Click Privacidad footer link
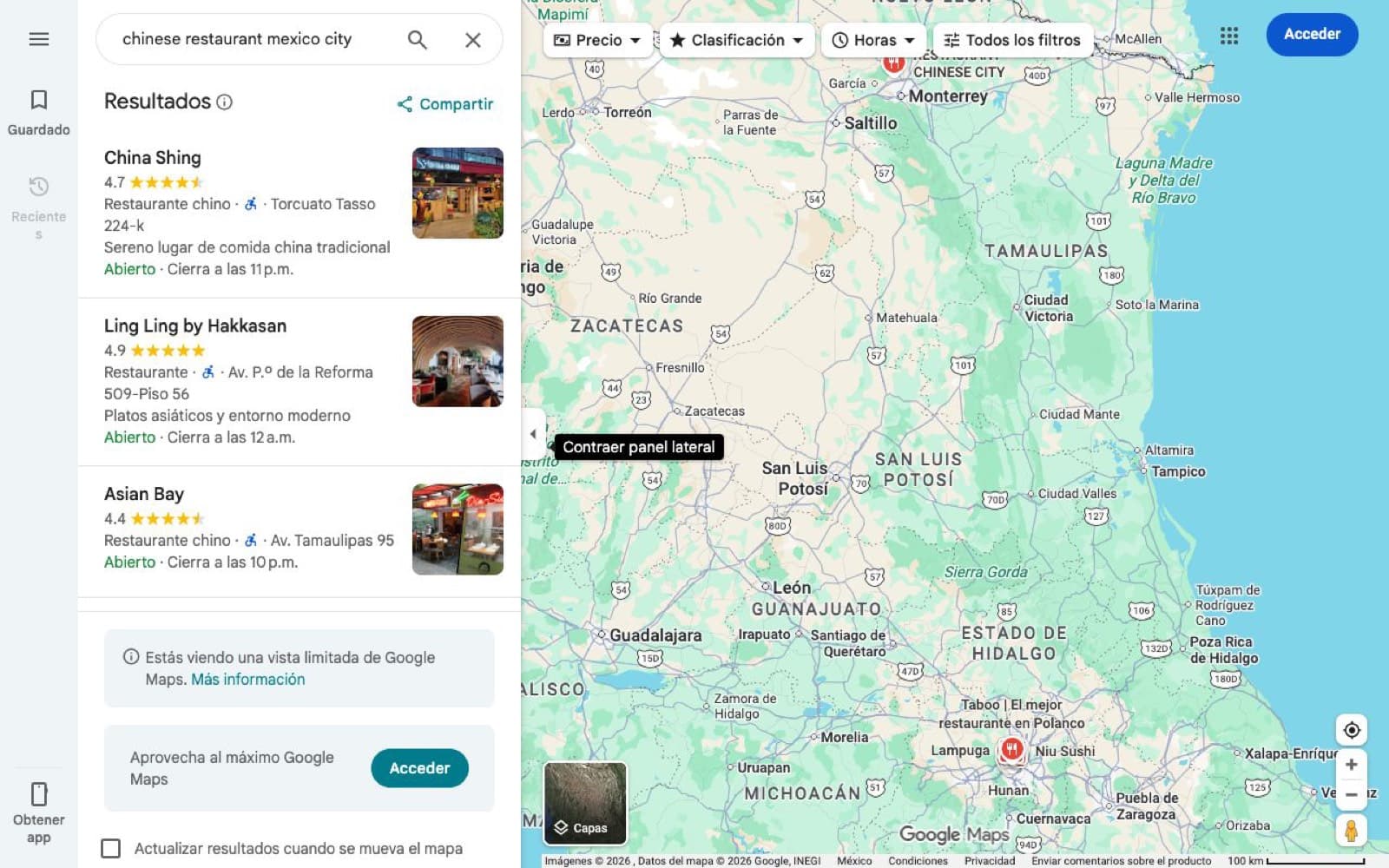The width and height of the screenshot is (1389, 868). coord(990,861)
